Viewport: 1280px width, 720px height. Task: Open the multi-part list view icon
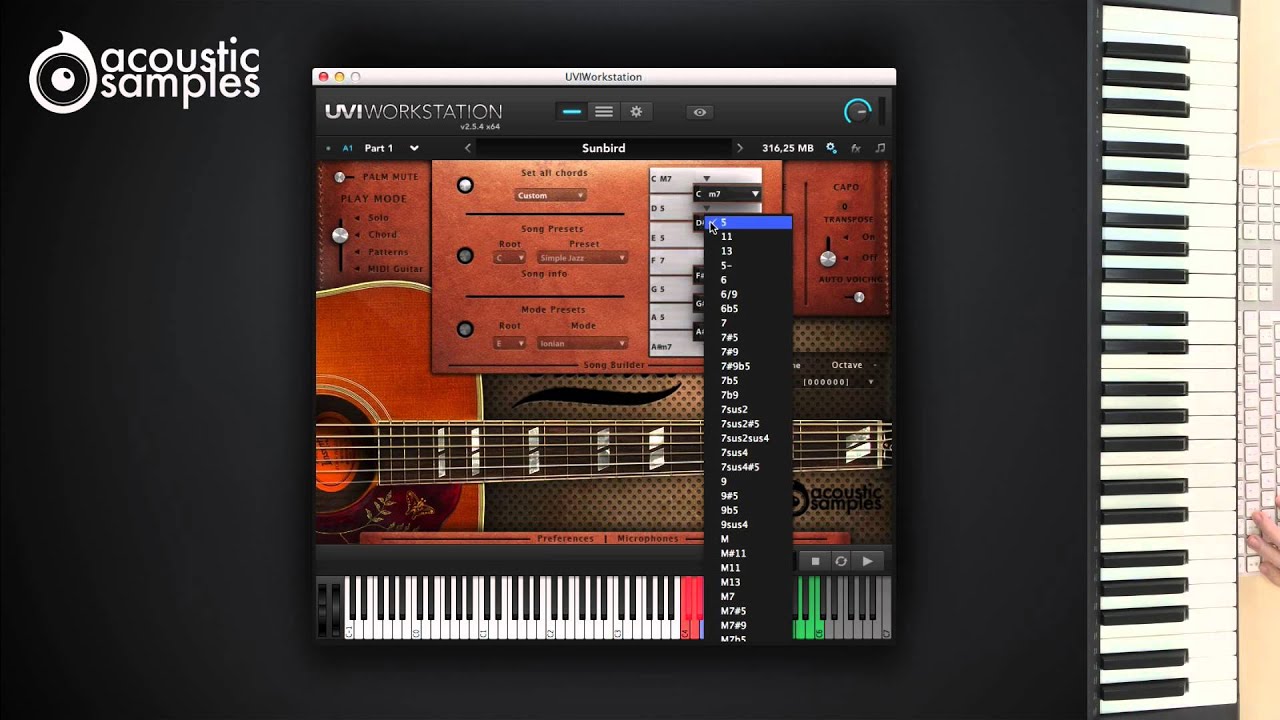[603, 112]
